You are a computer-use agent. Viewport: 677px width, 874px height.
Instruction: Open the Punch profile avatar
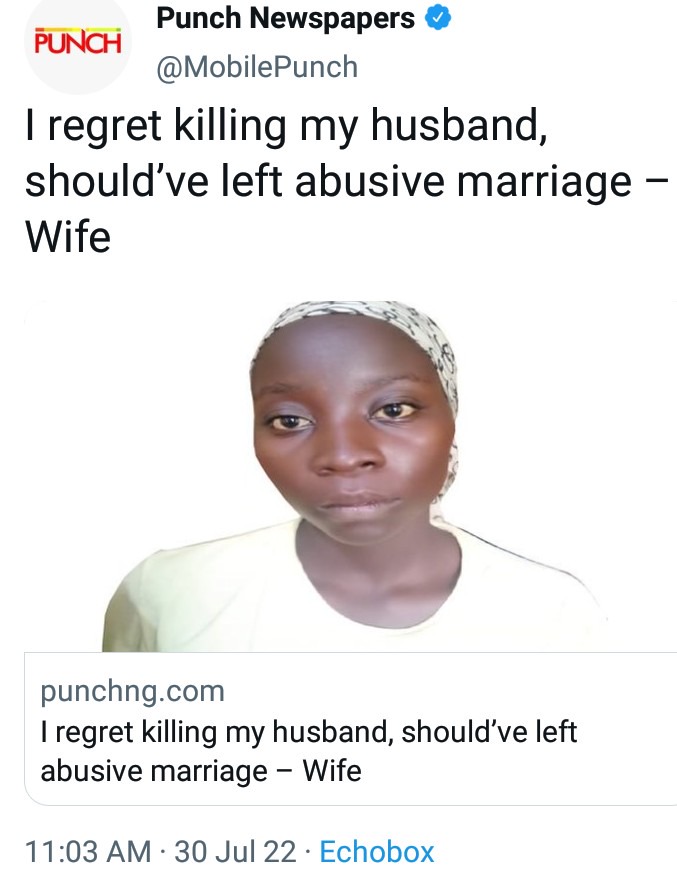78,42
